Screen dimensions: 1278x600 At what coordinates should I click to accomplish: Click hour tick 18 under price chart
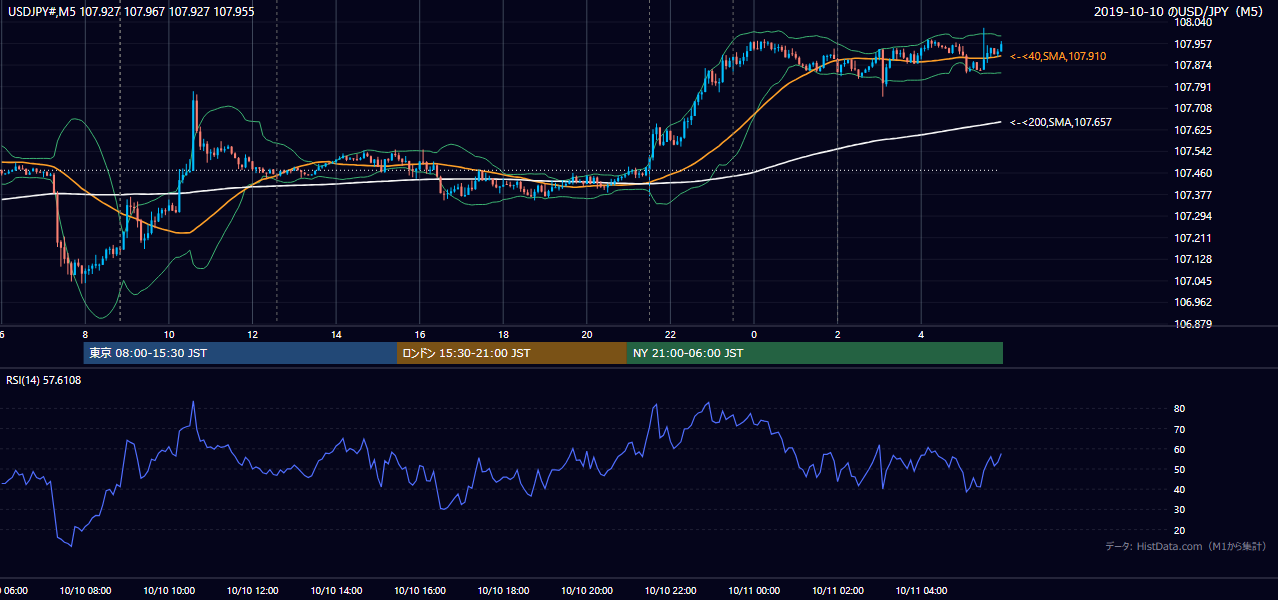pos(504,334)
